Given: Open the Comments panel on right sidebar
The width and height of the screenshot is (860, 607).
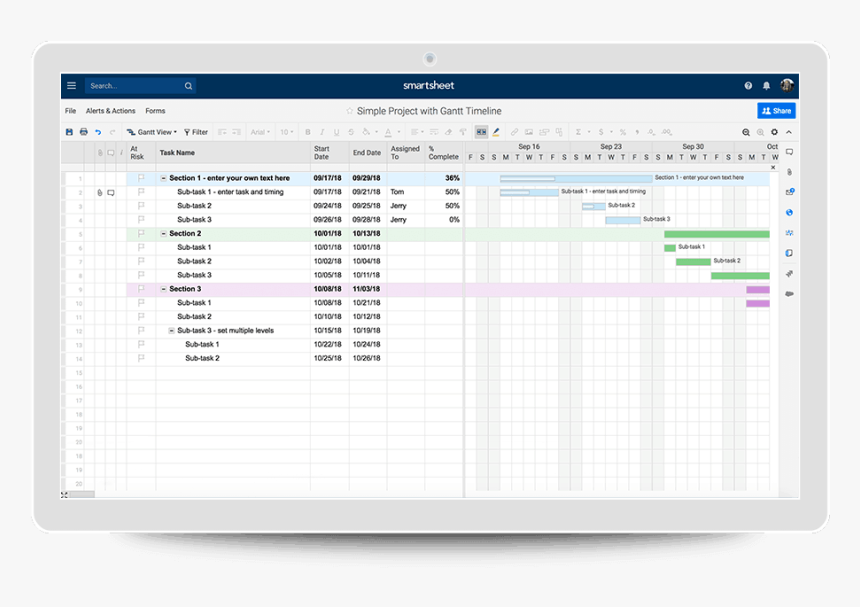Looking at the screenshot, I should point(788,152).
